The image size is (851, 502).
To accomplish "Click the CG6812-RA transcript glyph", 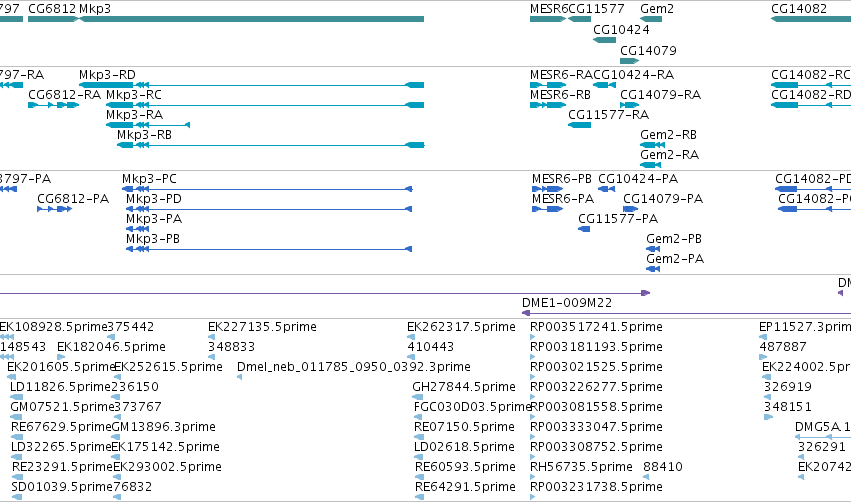I will [54, 105].
